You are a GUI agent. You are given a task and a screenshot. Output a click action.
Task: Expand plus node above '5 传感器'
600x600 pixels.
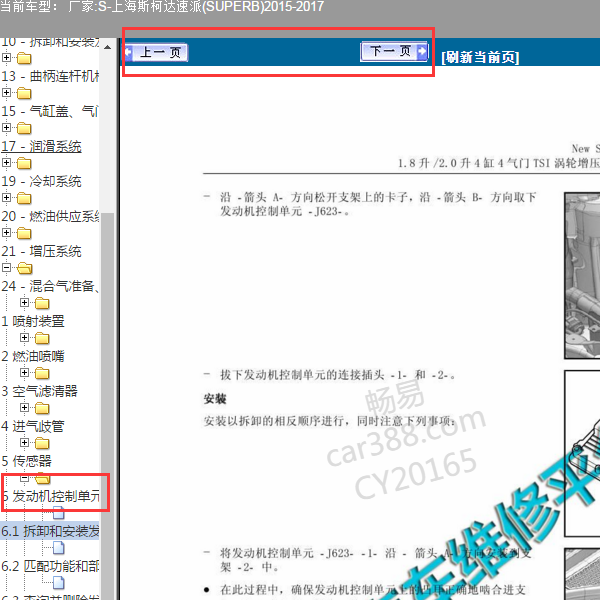pyautogui.click(x=24, y=442)
